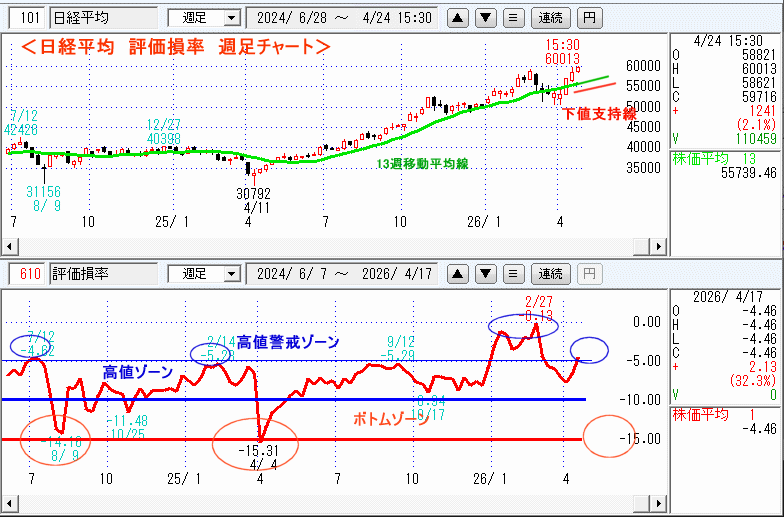Click the (32.3%) change percentage
This screenshot has width=784, height=517.
tap(752, 381)
